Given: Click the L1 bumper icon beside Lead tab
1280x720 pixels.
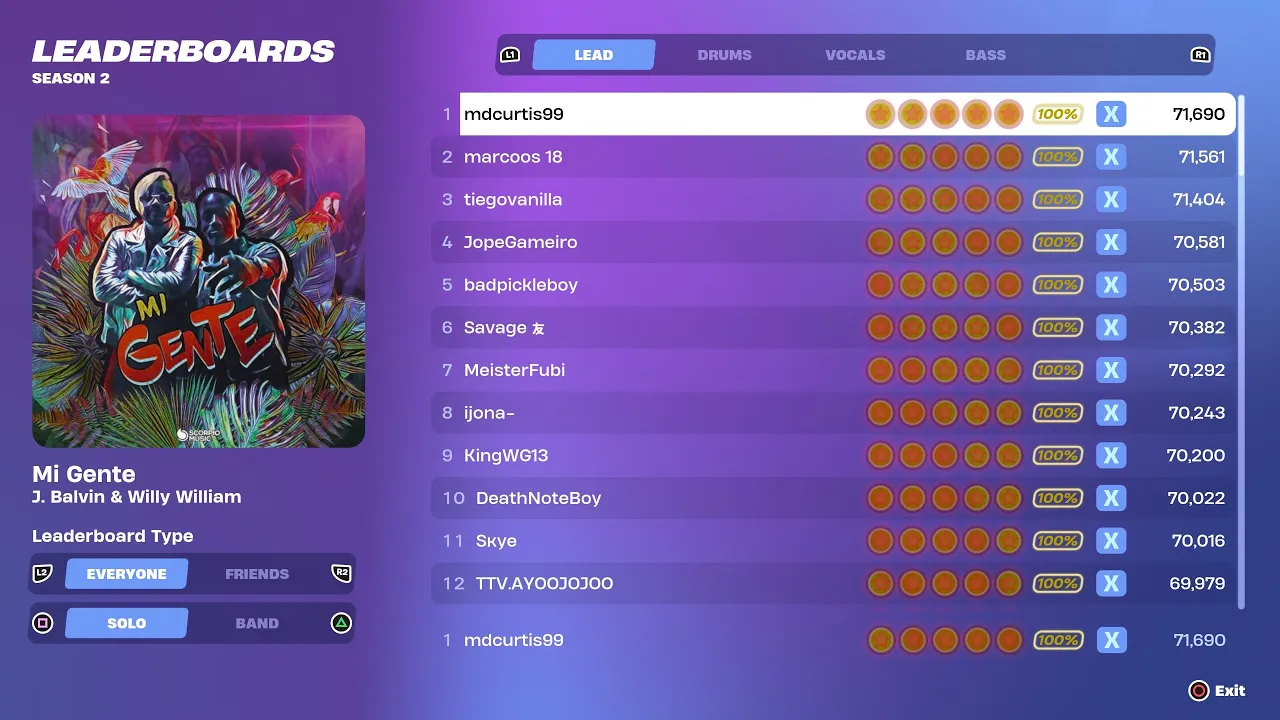Looking at the screenshot, I should [510, 55].
